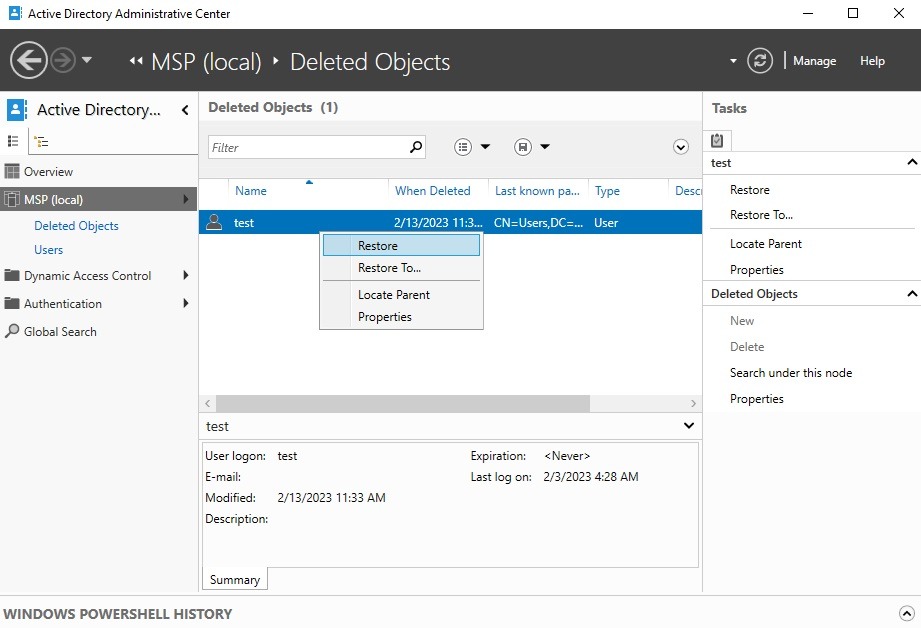Image resolution: width=921 pixels, height=628 pixels.
Task: Expand the Windows PowerShell History panel
Action: tap(906, 614)
